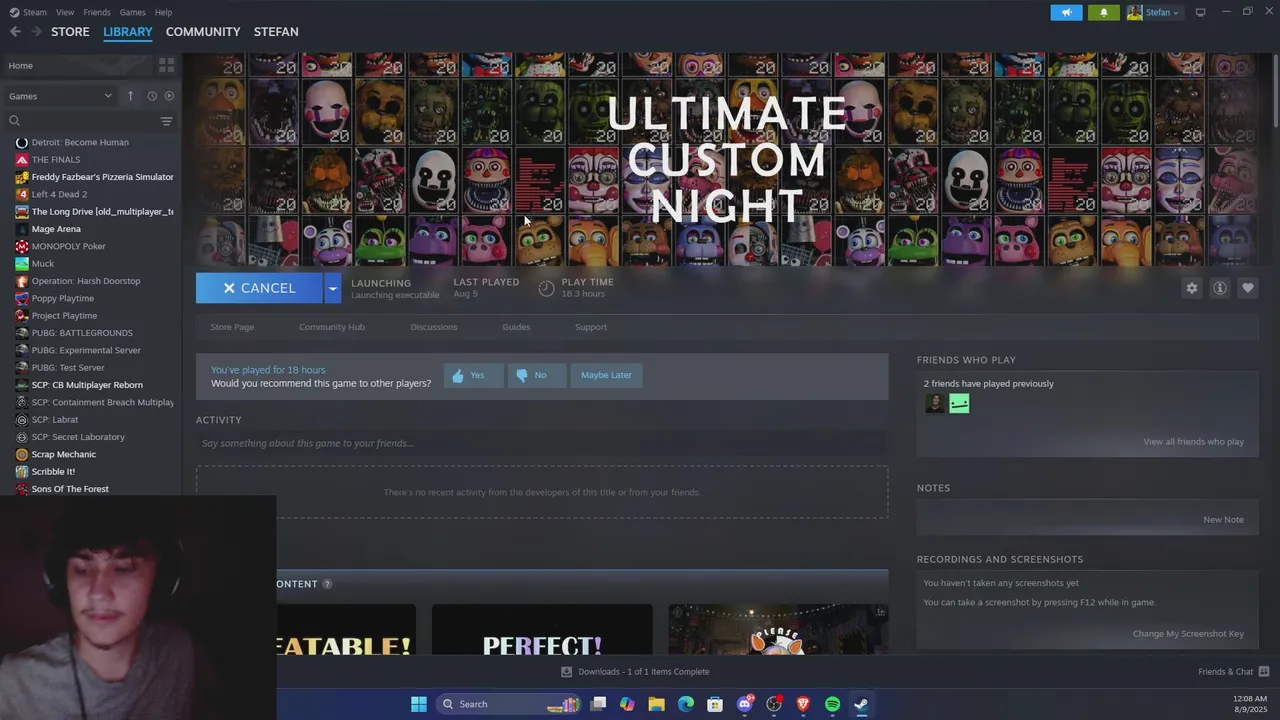Click the activity status input field
Image resolution: width=1280 pixels, height=720 pixels.
541,443
